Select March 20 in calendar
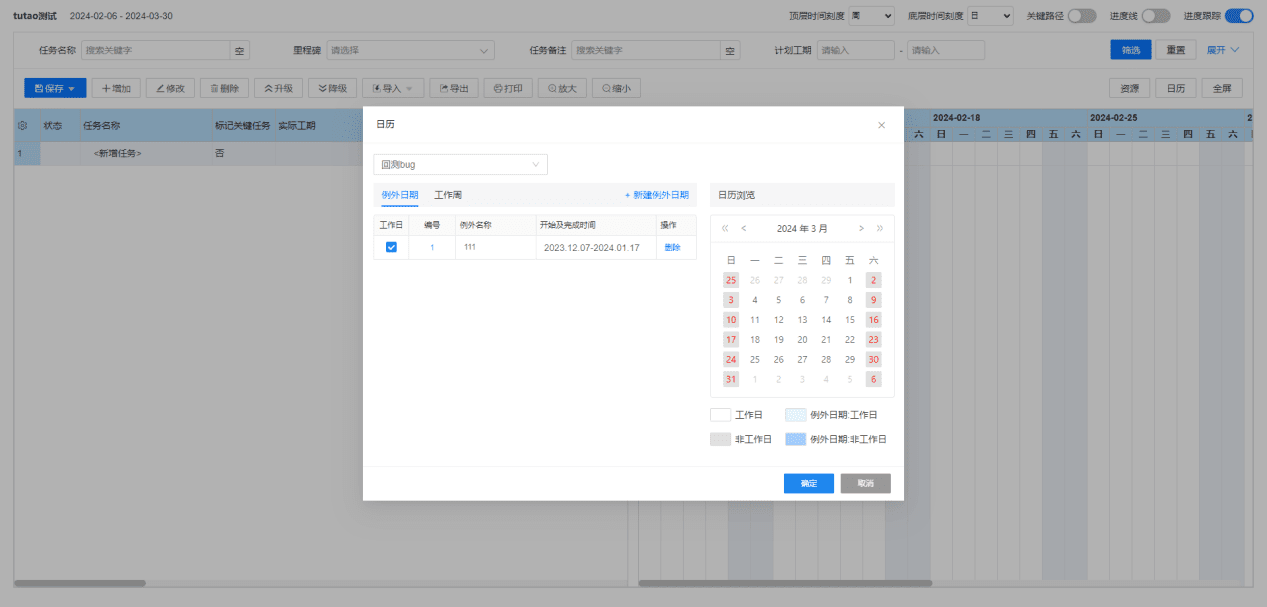Screen dimensions: 1267x607 802,340
